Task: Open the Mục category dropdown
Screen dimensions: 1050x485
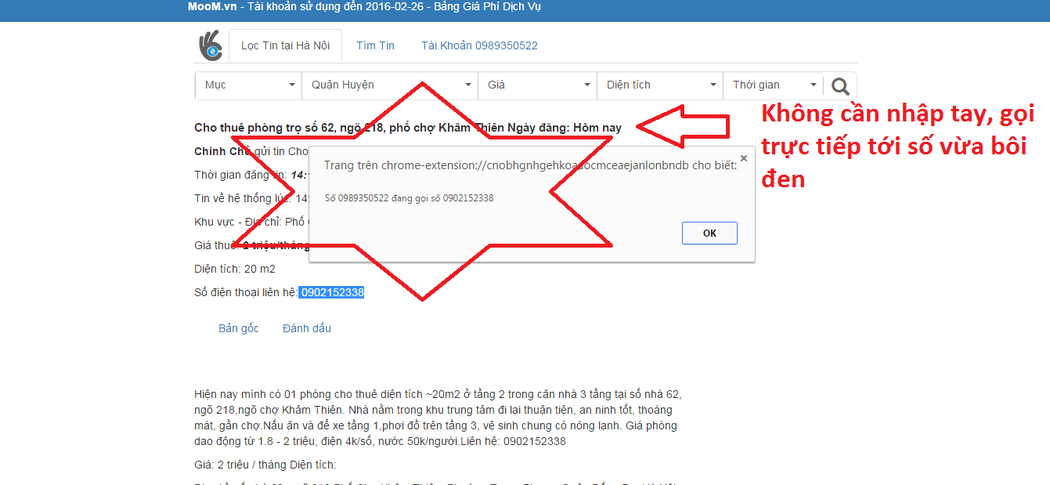Action: click(248, 86)
